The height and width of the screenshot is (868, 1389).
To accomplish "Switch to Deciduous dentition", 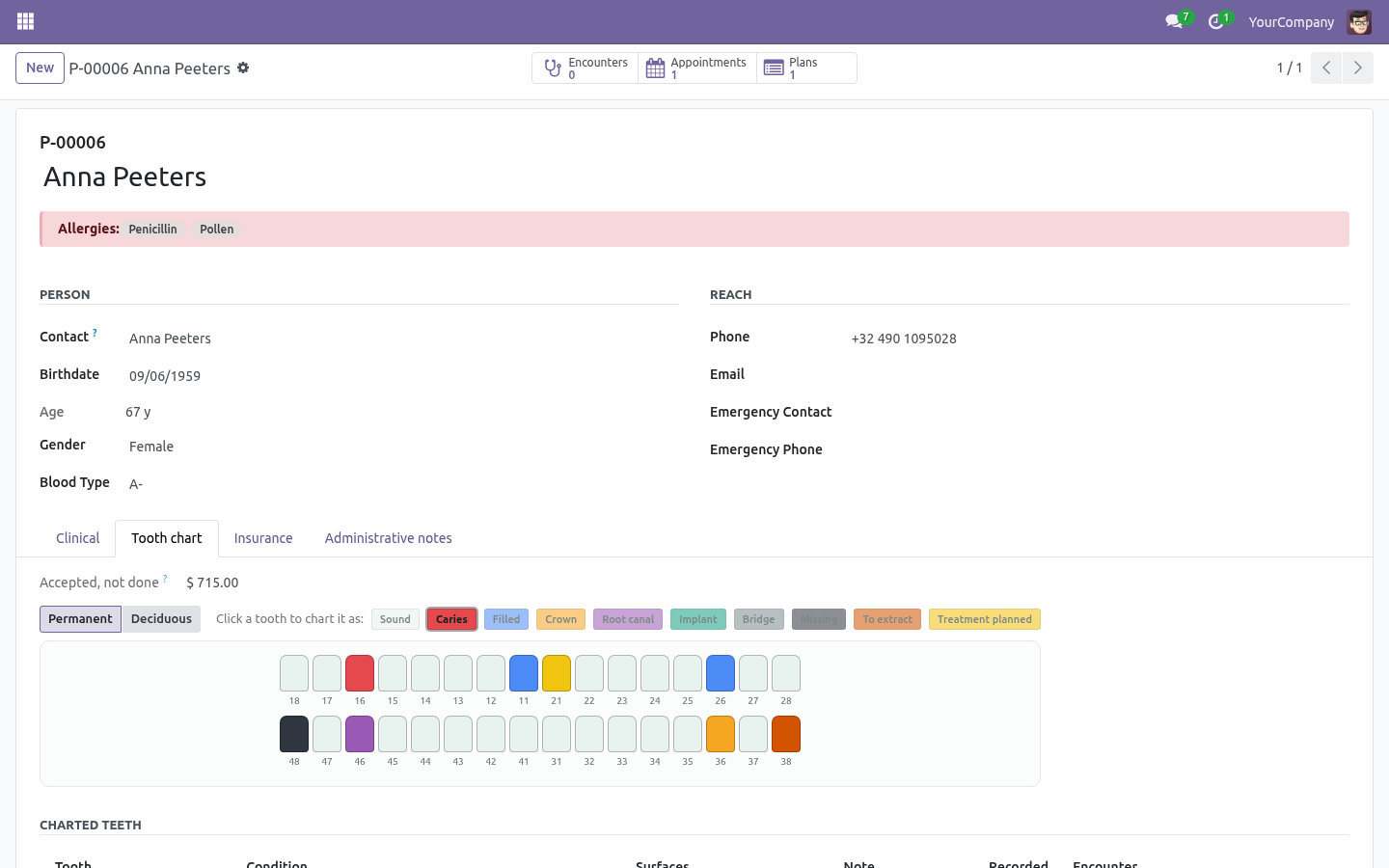I will tap(161, 619).
